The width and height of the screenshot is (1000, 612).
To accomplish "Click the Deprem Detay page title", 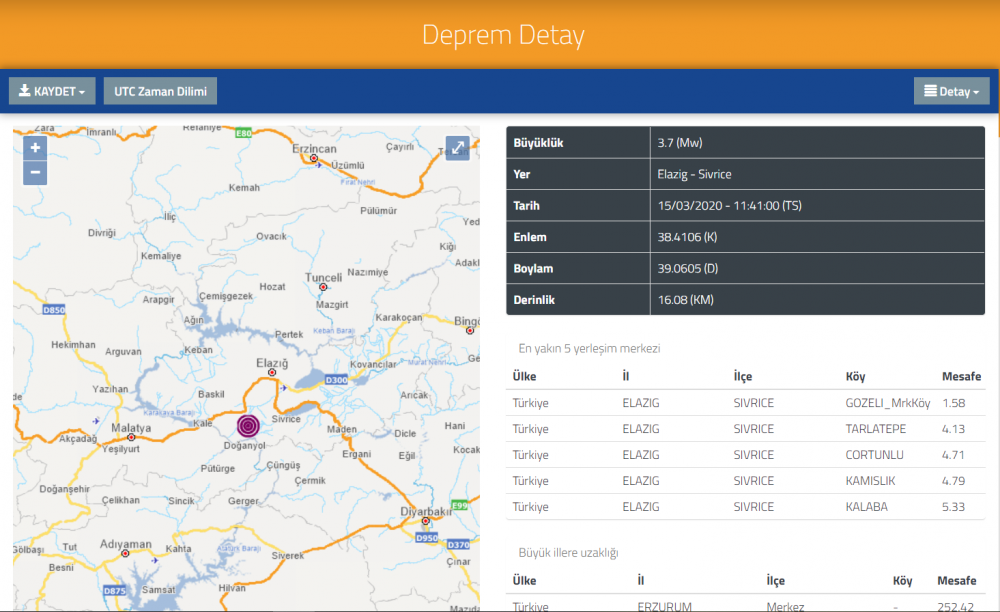I will click(x=503, y=35).
